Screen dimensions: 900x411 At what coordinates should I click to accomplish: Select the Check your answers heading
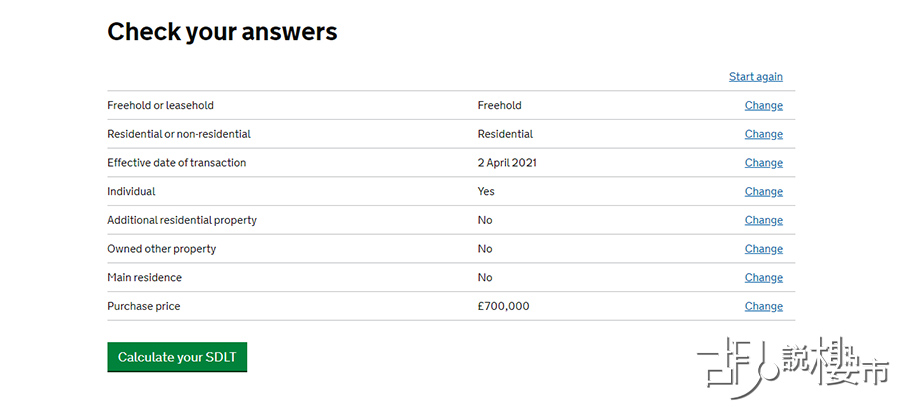pos(222,32)
